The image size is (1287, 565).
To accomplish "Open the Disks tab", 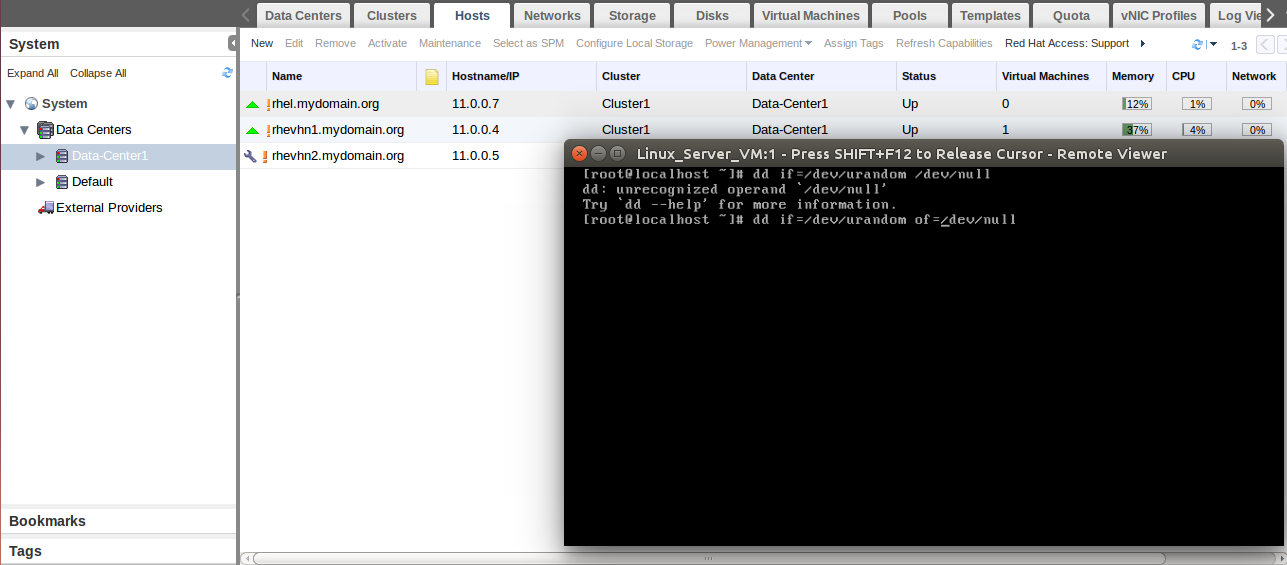I will pos(712,15).
